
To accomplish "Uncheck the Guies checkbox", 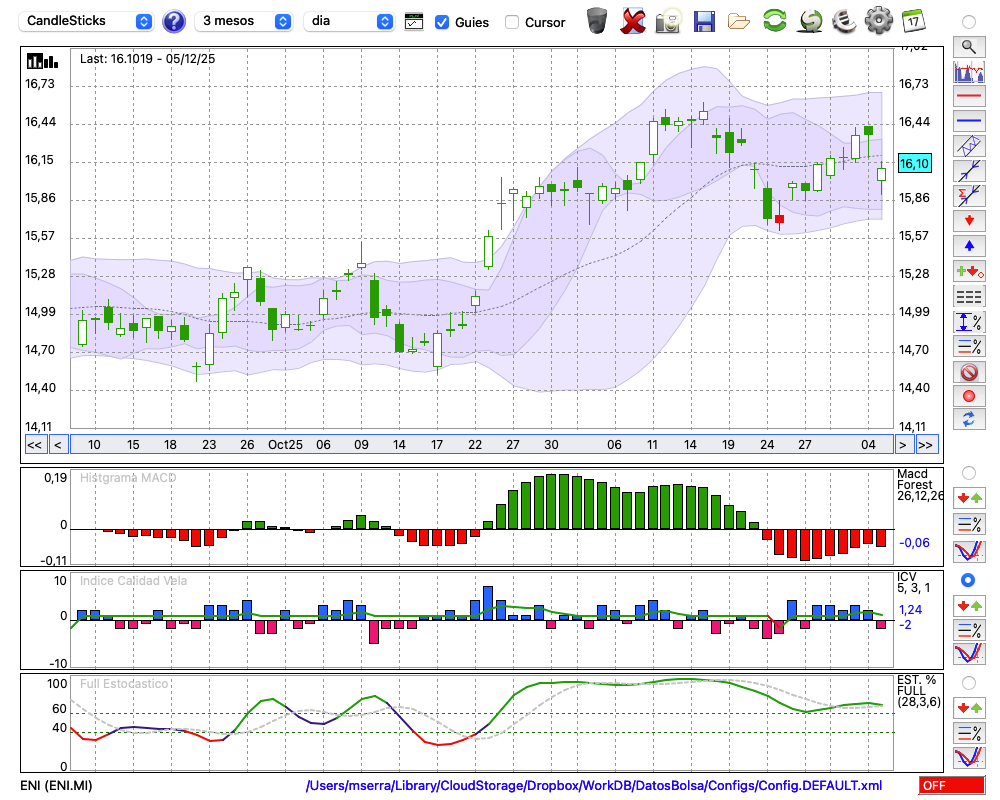I will [442, 21].
